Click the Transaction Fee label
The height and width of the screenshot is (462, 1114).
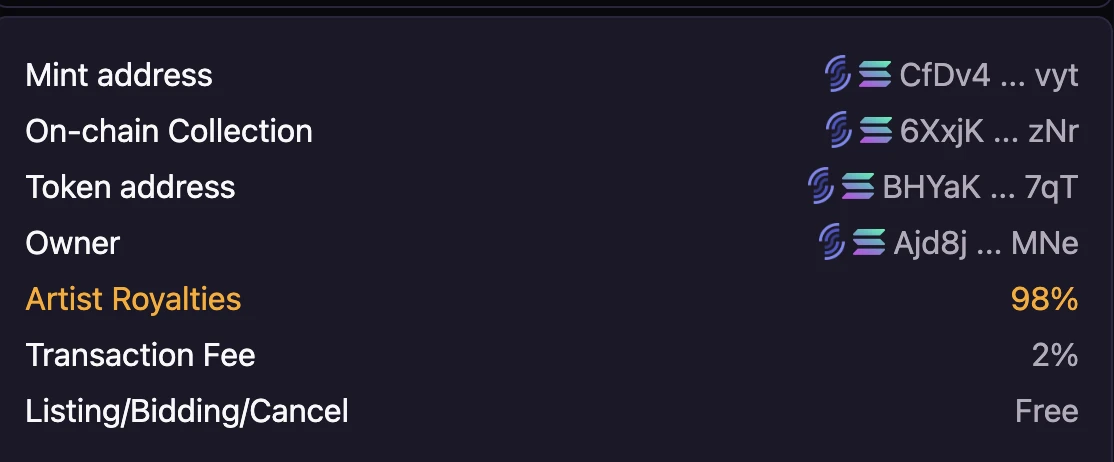(140, 354)
